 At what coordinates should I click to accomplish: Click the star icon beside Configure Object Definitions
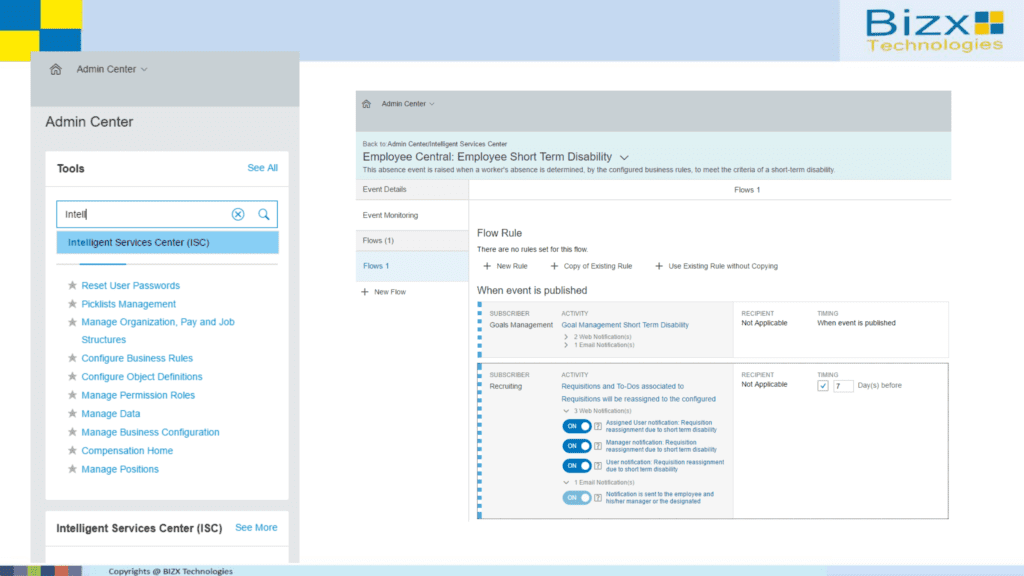pyautogui.click(x=72, y=376)
